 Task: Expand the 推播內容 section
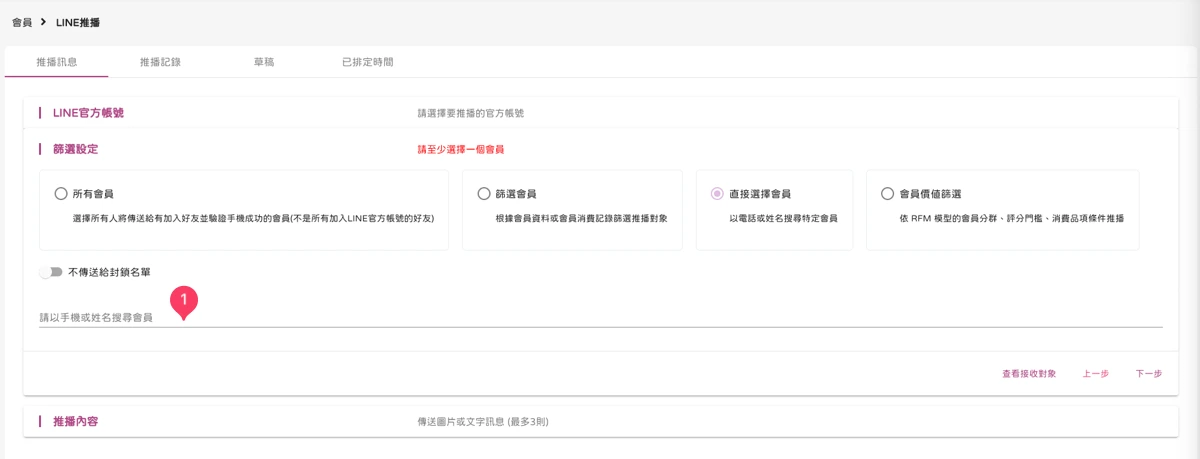pyautogui.click(x=600, y=422)
